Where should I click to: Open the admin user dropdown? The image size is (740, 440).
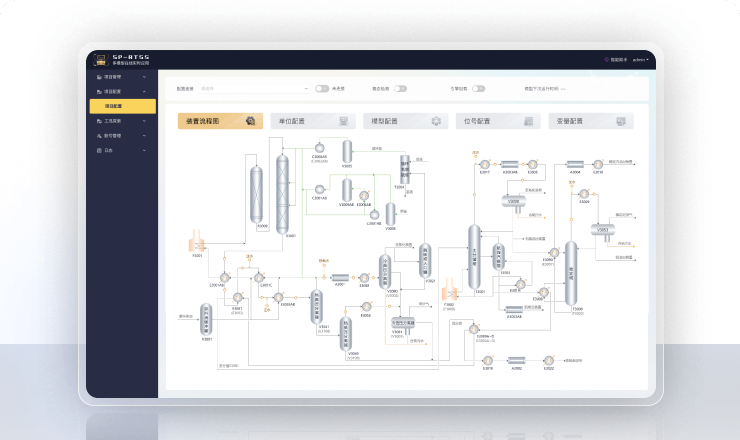(x=640, y=60)
